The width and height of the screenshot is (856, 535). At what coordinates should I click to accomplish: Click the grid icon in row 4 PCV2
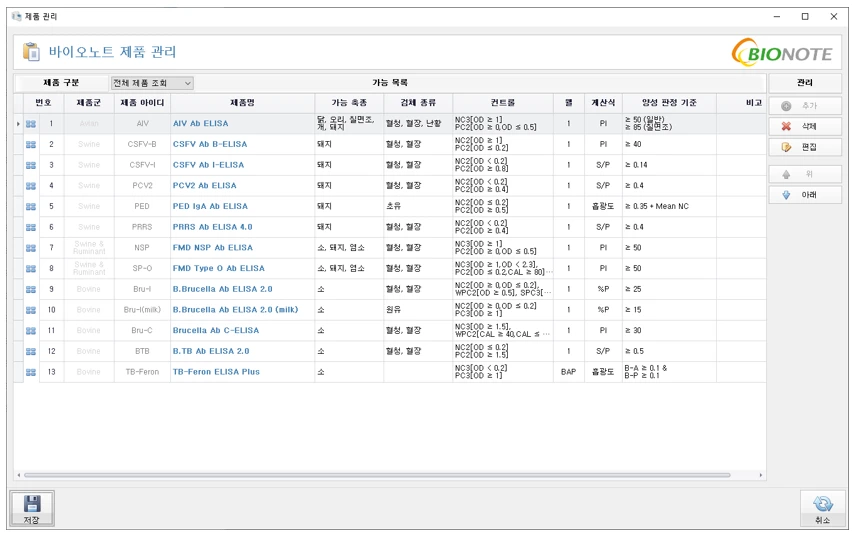click(x=31, y=186)
